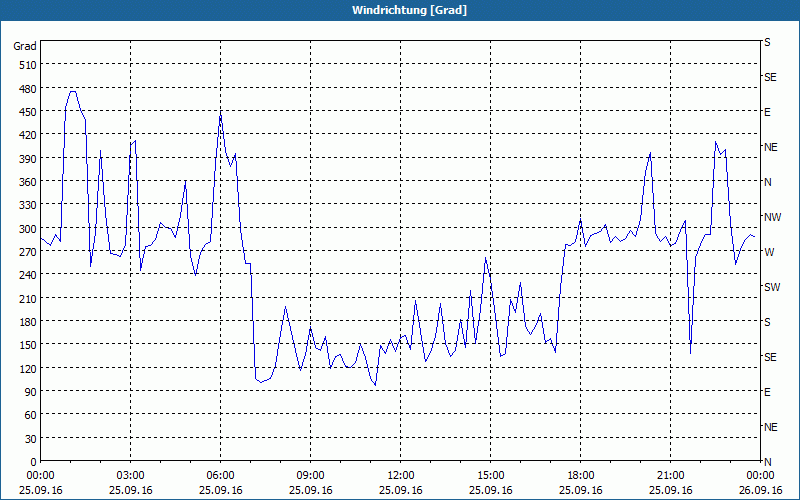Click the NW compass direction label
Screen dimensions: 800x500
click(x=772, y=217)
